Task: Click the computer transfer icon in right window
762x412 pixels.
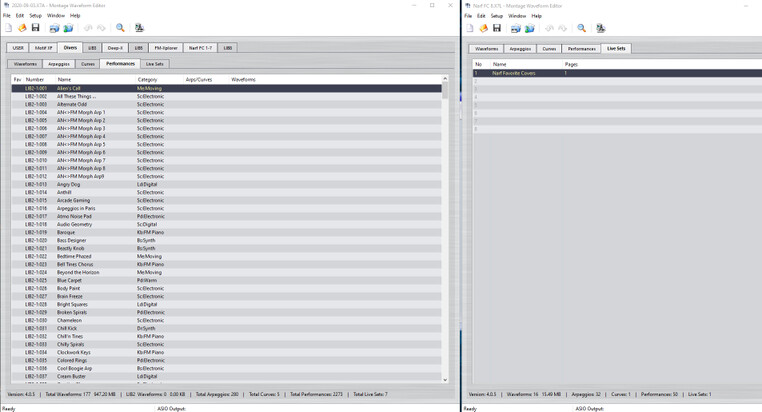Action: [600, 28]
